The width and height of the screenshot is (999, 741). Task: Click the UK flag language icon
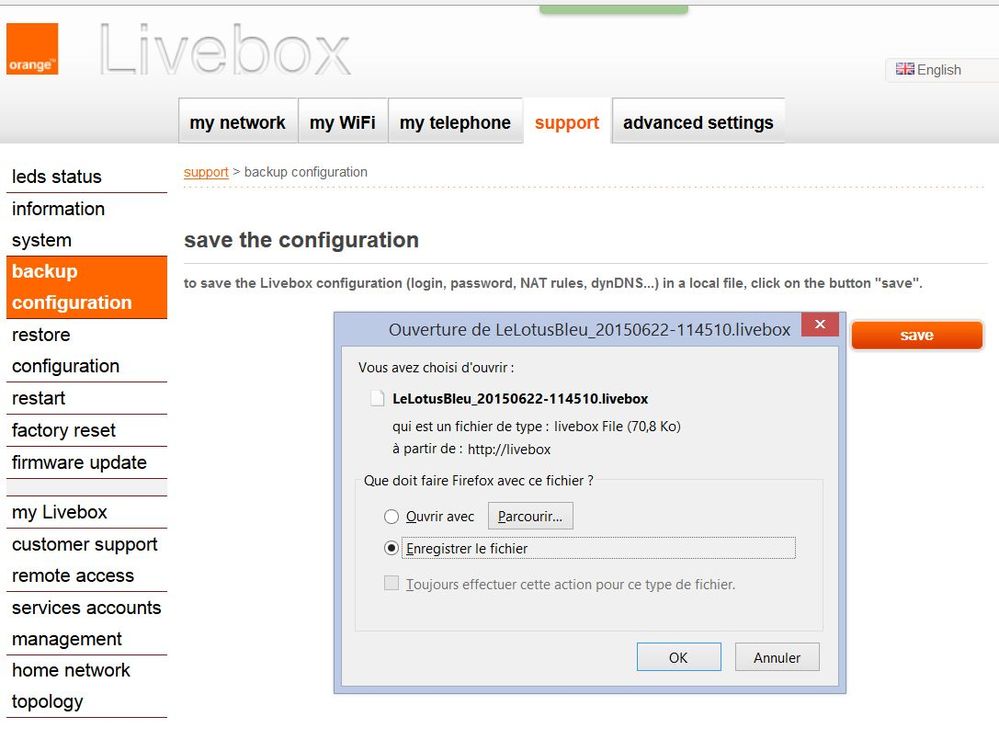905,69
